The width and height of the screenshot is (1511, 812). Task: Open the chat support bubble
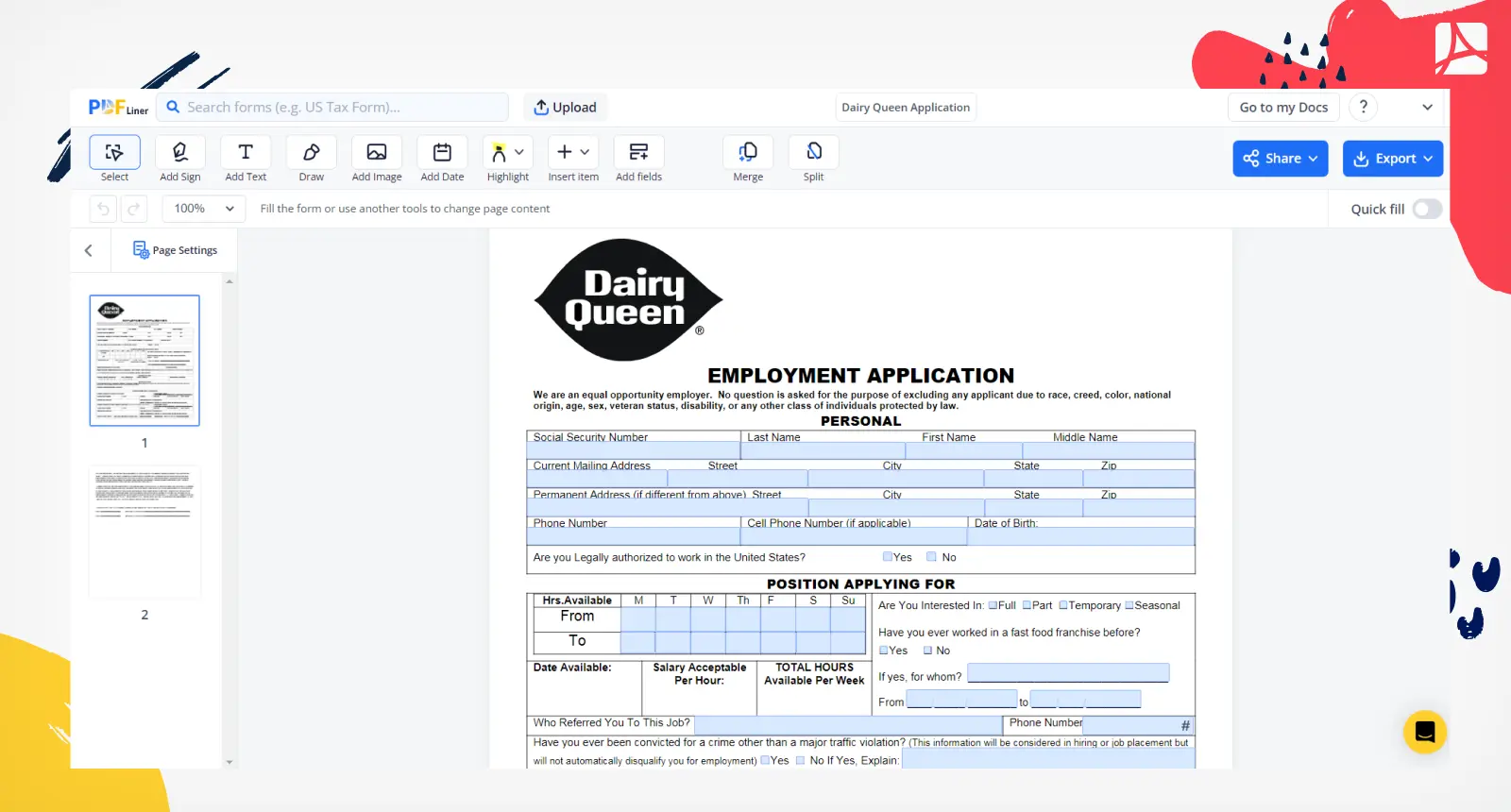coord(1425,732)
